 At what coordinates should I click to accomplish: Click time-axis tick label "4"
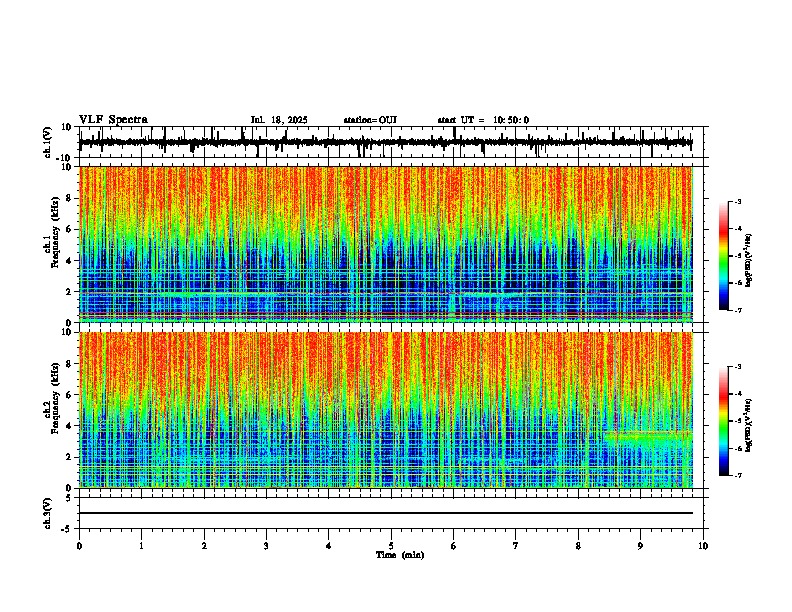pos(329,546)
